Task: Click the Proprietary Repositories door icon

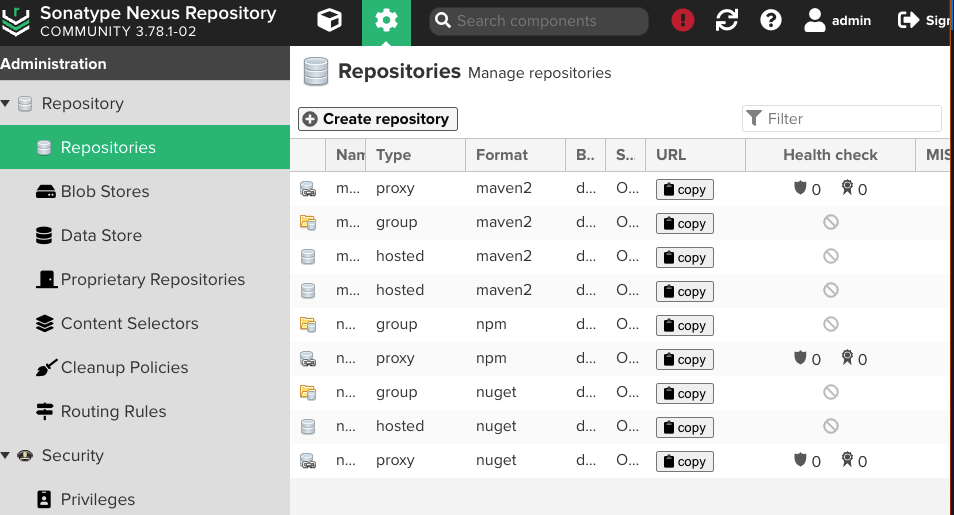Action: [46, 279]
